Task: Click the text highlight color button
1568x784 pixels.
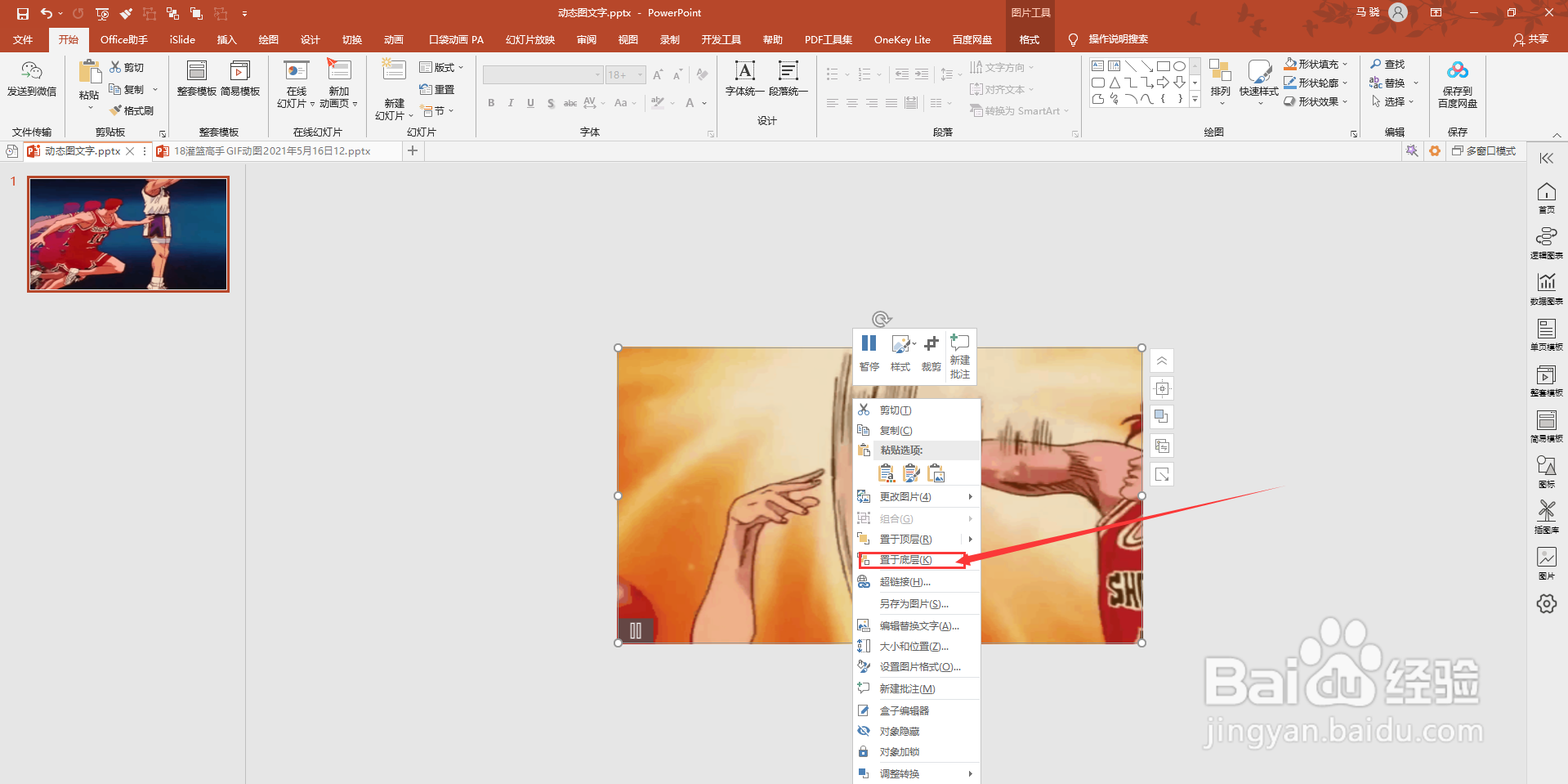Action: (x=658, y=103)
